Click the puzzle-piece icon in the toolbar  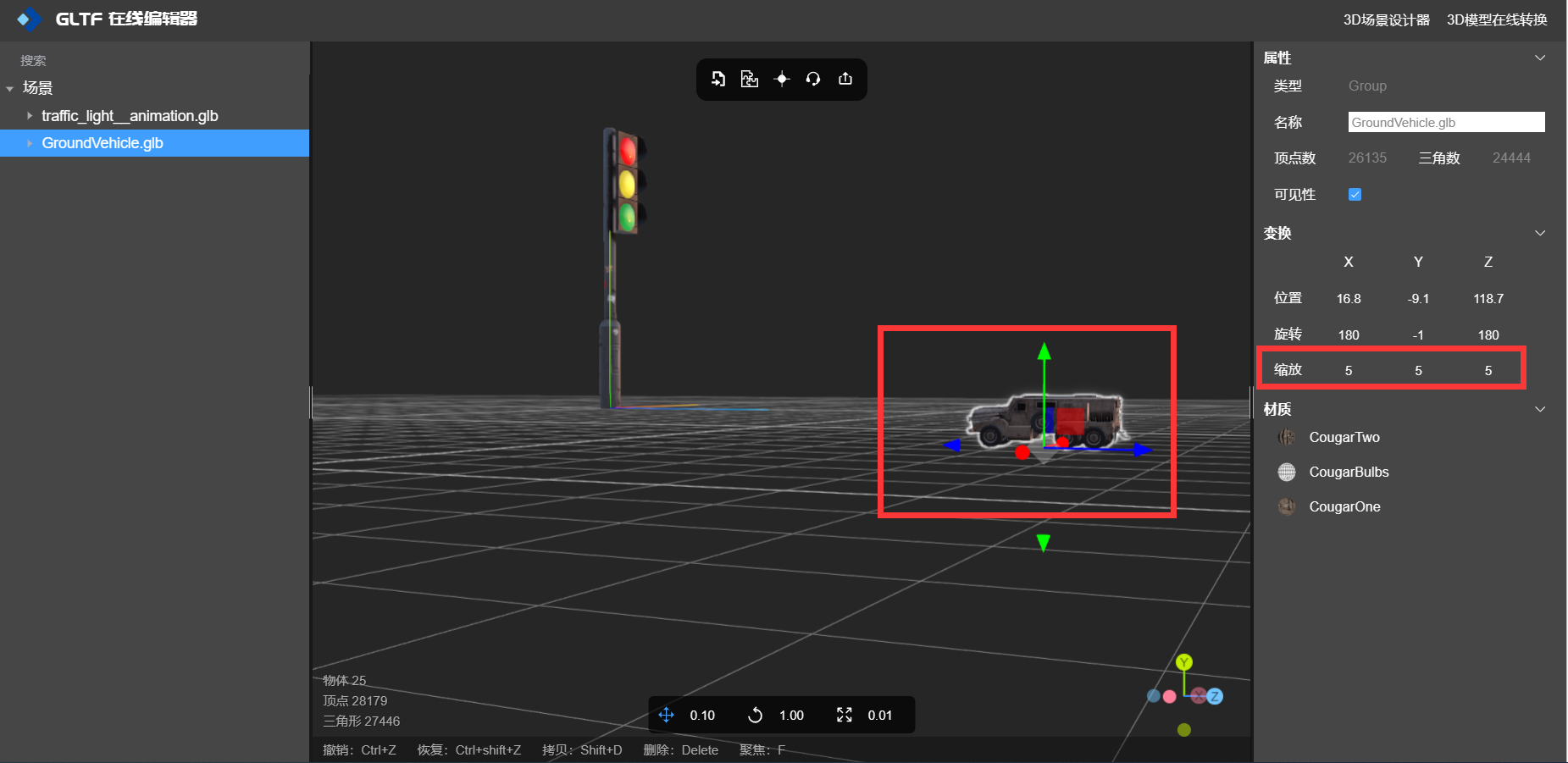point(750,79)
